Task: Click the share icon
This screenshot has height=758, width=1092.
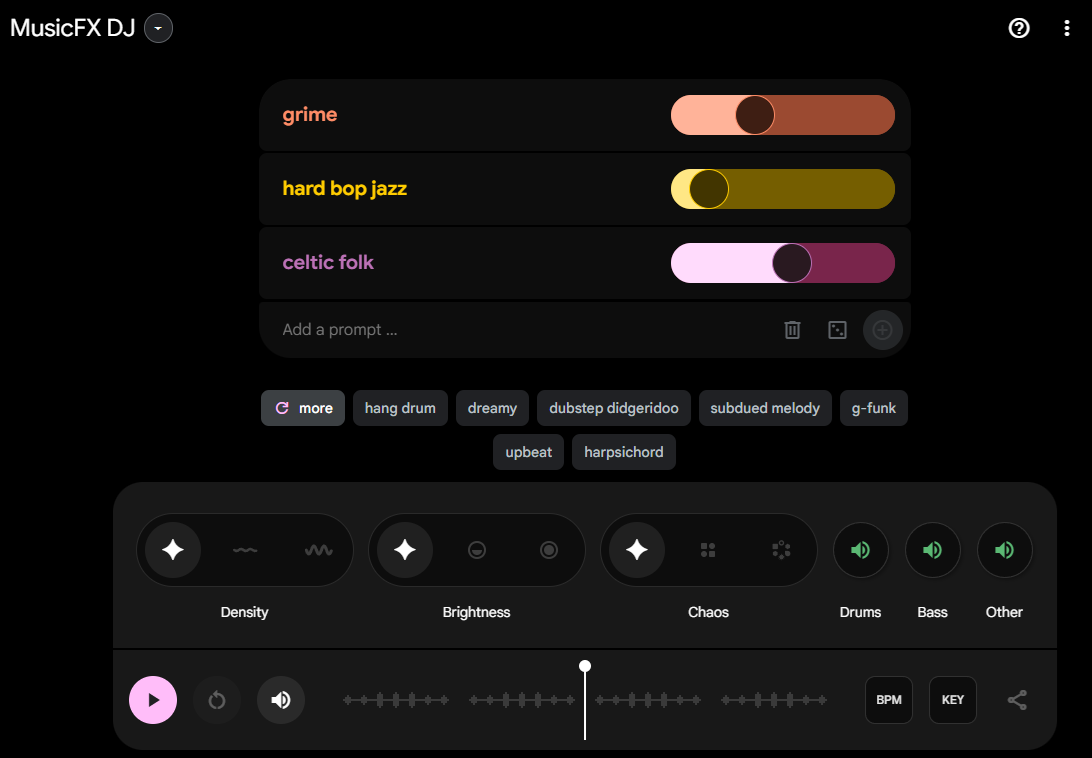Action: (x=1017, y=700)
